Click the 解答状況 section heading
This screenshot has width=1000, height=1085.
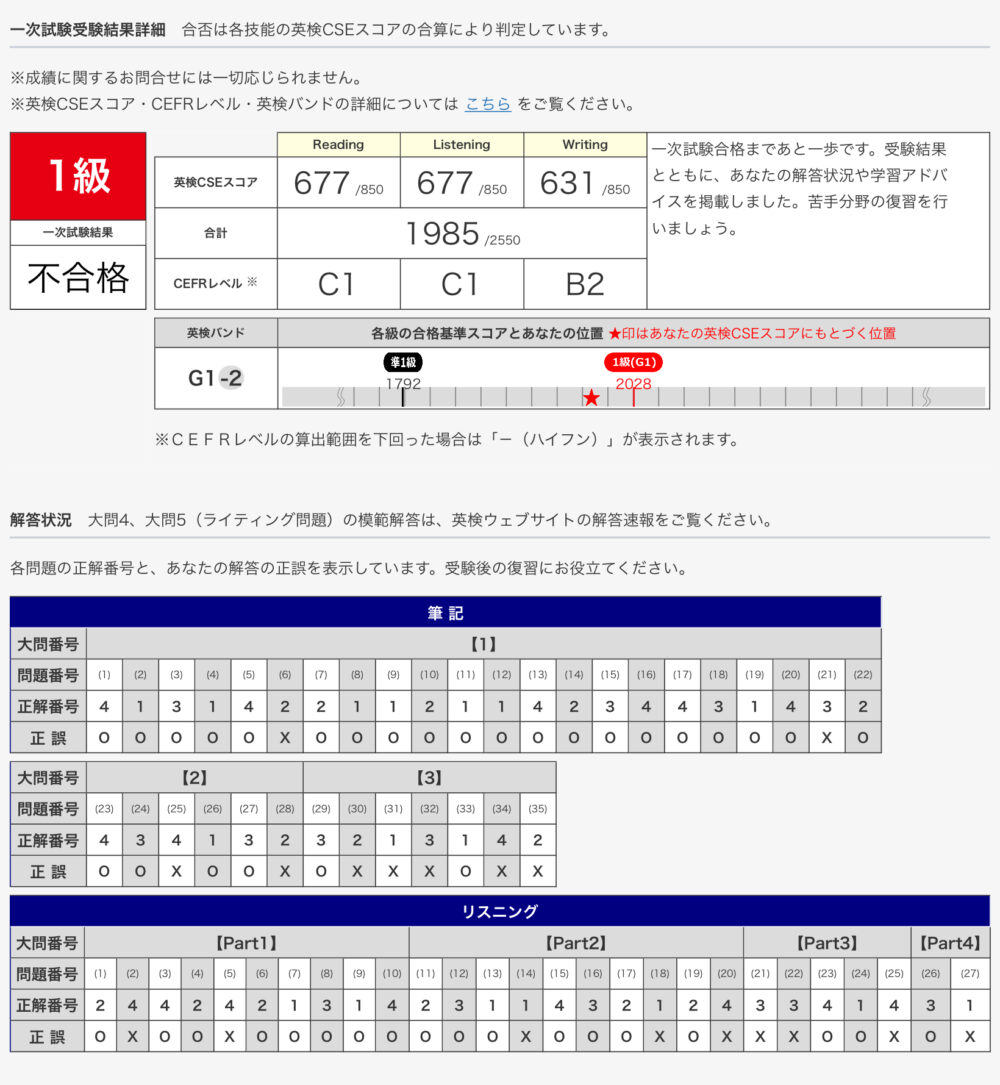coord(41,520)
